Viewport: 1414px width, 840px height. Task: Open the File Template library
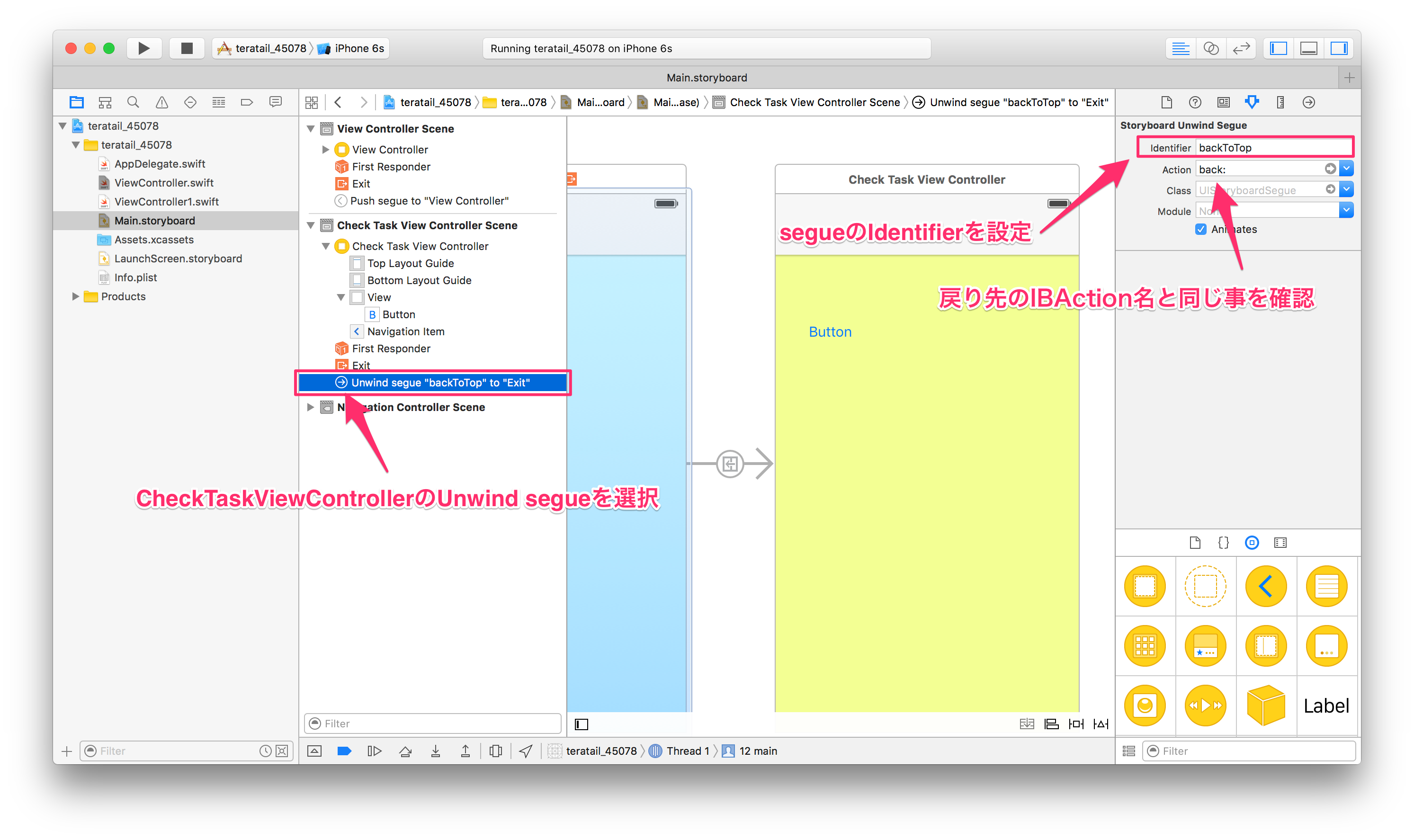tap(1195, 542)
